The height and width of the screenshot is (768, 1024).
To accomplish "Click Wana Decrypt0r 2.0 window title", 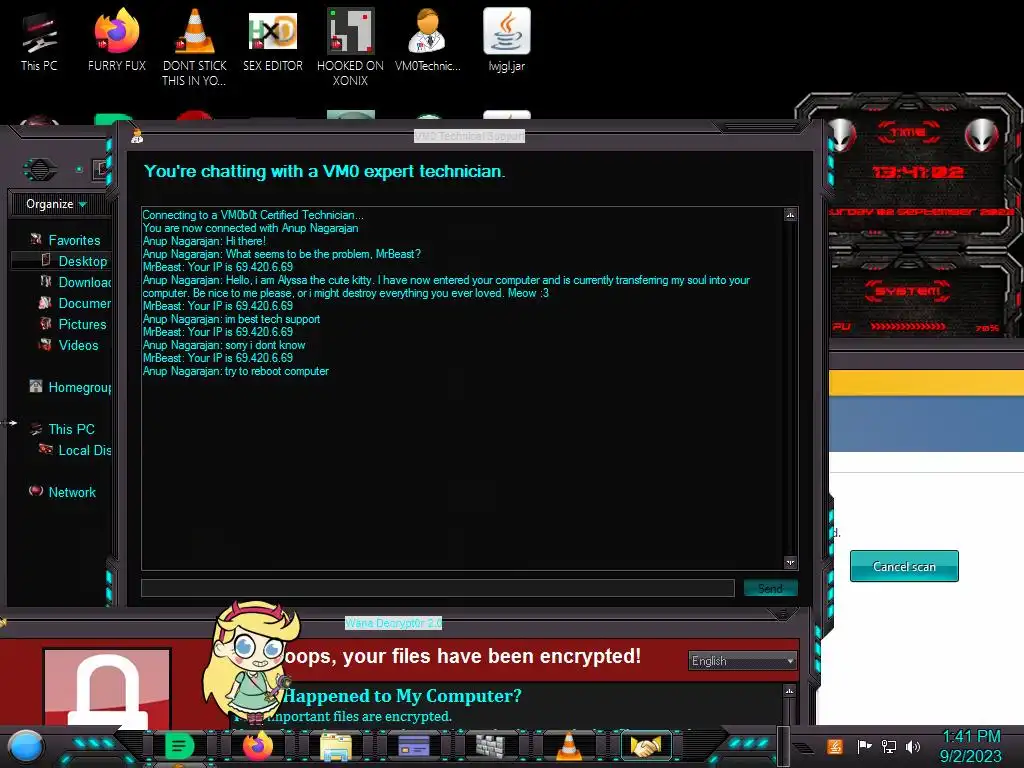I will (394, 623).
